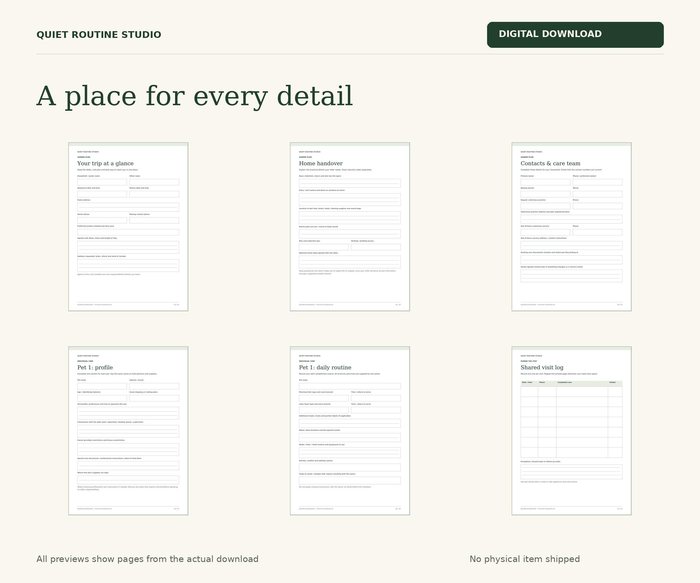
Task: Click the note 'All previews show pages from the actual download'
Action: coord(147,559)
